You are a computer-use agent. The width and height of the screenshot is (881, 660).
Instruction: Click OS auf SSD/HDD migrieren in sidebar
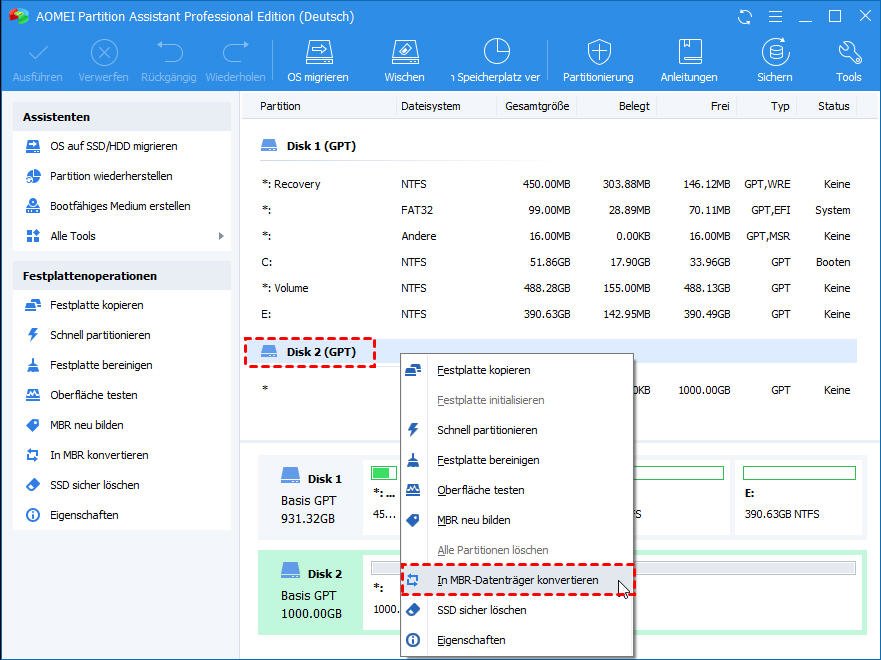tap(113, 146)
